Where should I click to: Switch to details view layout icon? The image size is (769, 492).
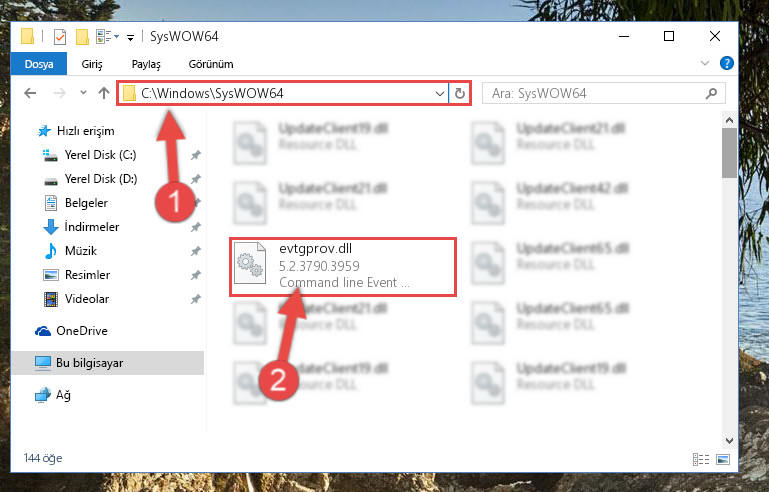tap(701, 459)
